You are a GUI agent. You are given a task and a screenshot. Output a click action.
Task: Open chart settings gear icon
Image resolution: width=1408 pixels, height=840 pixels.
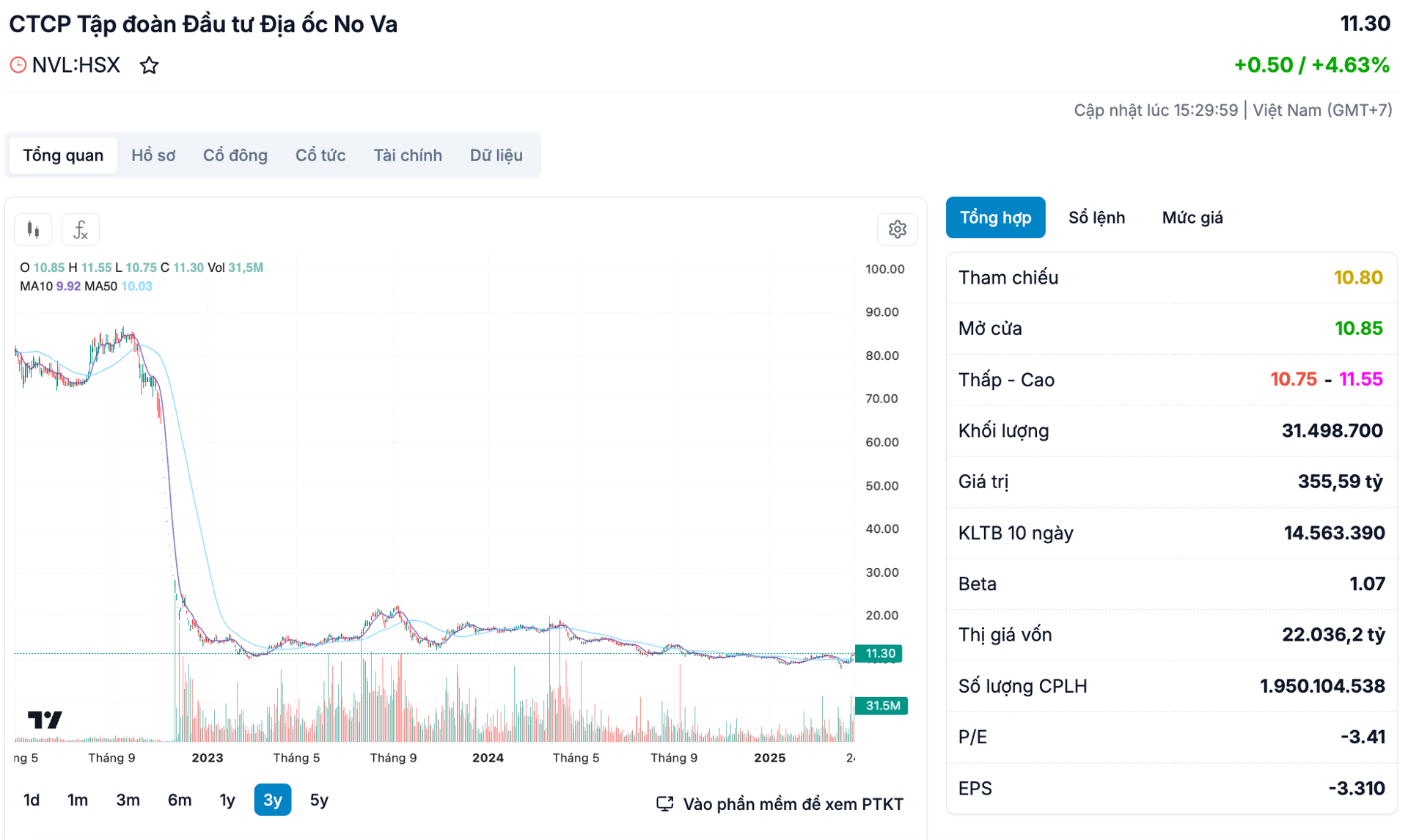tap(897, 230)
